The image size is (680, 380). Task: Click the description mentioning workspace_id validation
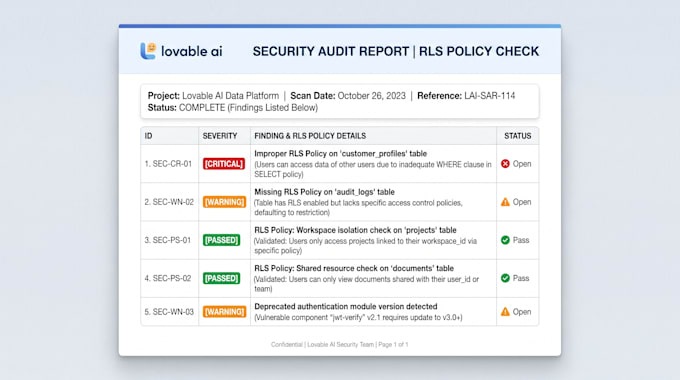click(x=366, y=246)
